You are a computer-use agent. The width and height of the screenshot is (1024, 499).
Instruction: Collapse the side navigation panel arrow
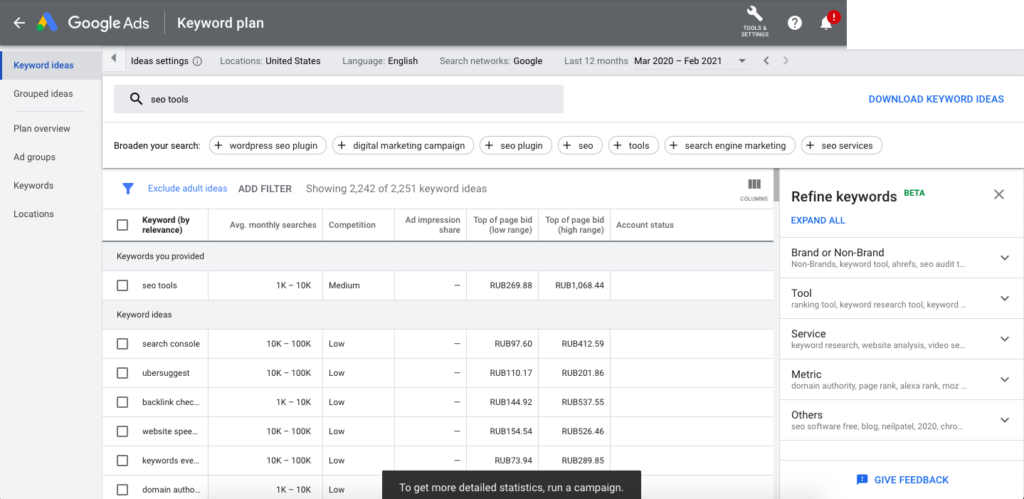[x=113, y=59]
